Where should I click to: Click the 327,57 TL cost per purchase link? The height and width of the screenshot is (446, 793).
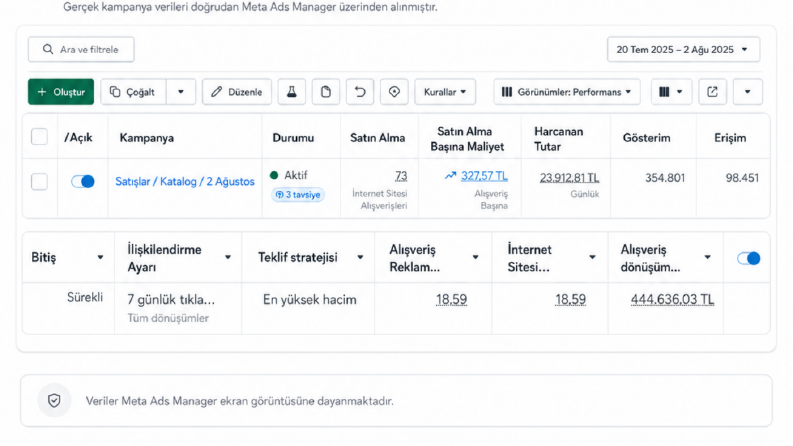[x=484, y=176]
